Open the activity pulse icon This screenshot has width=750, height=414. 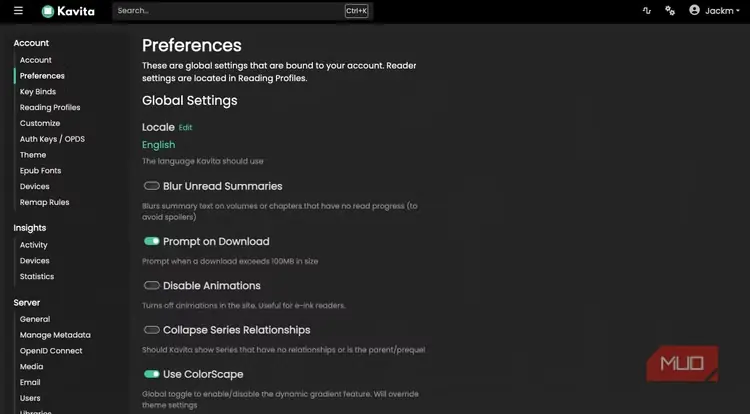[647, 11]
